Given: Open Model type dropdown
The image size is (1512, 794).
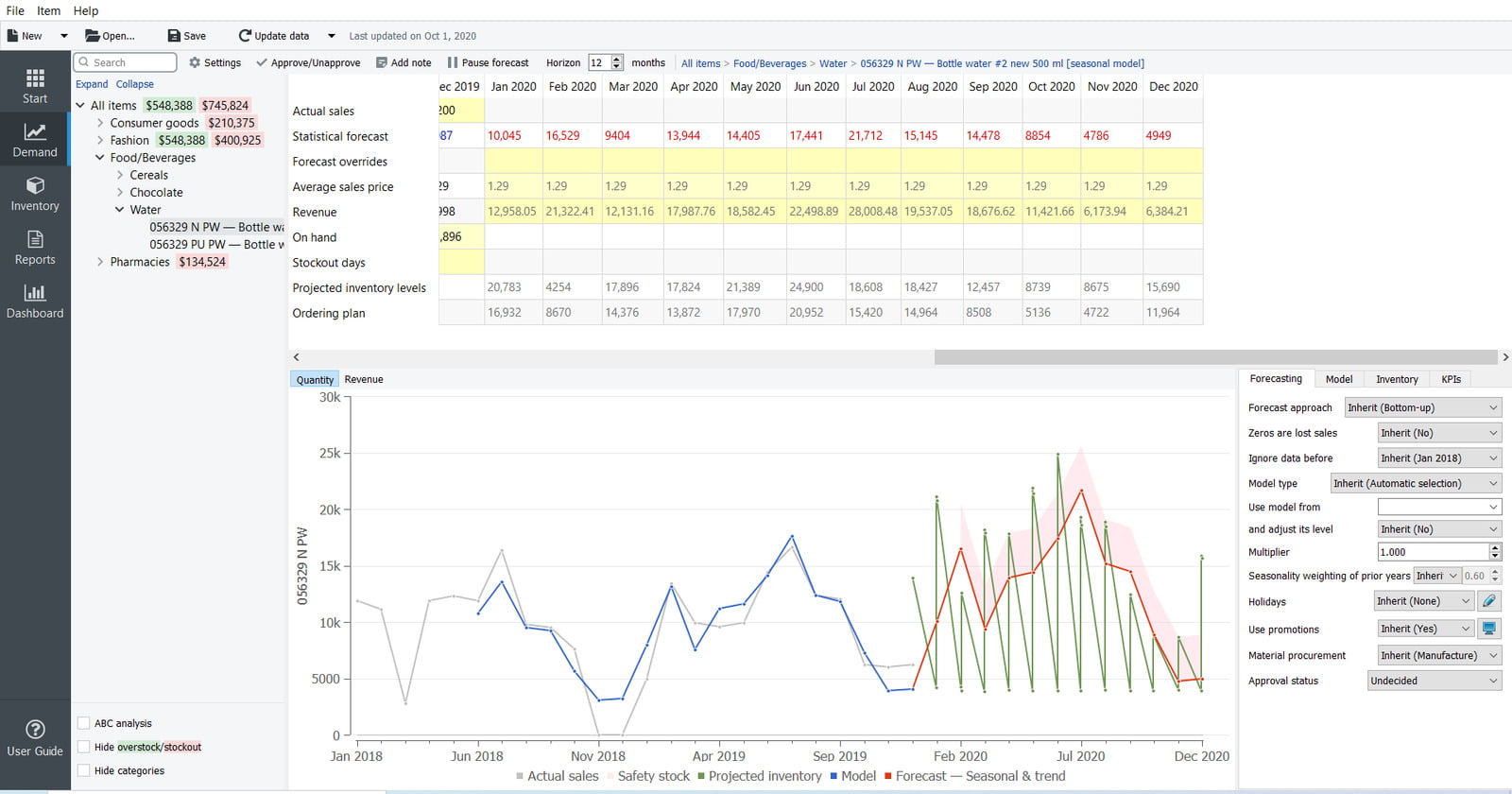Looking at the screenshot, I should coord(1416,483).
